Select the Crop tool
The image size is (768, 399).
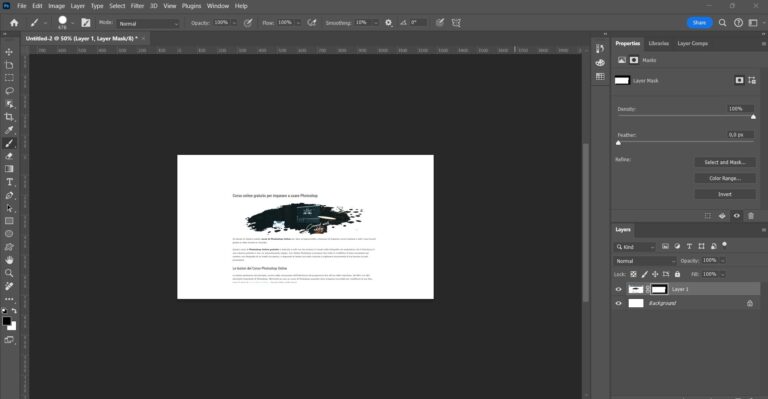click(x=9, y=117)
